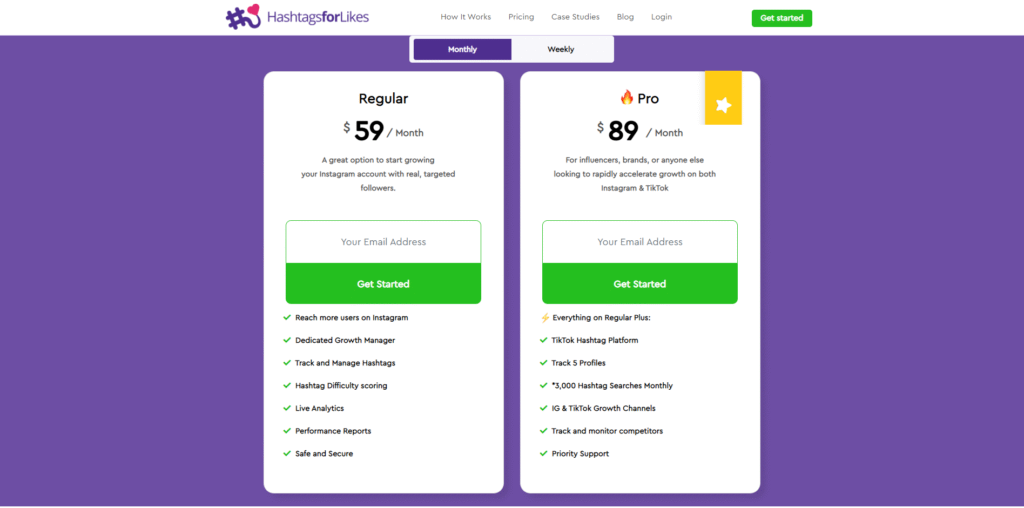Open the How It Works page
This screenshot has height=508, width=1024.
(x=466, y=17)
